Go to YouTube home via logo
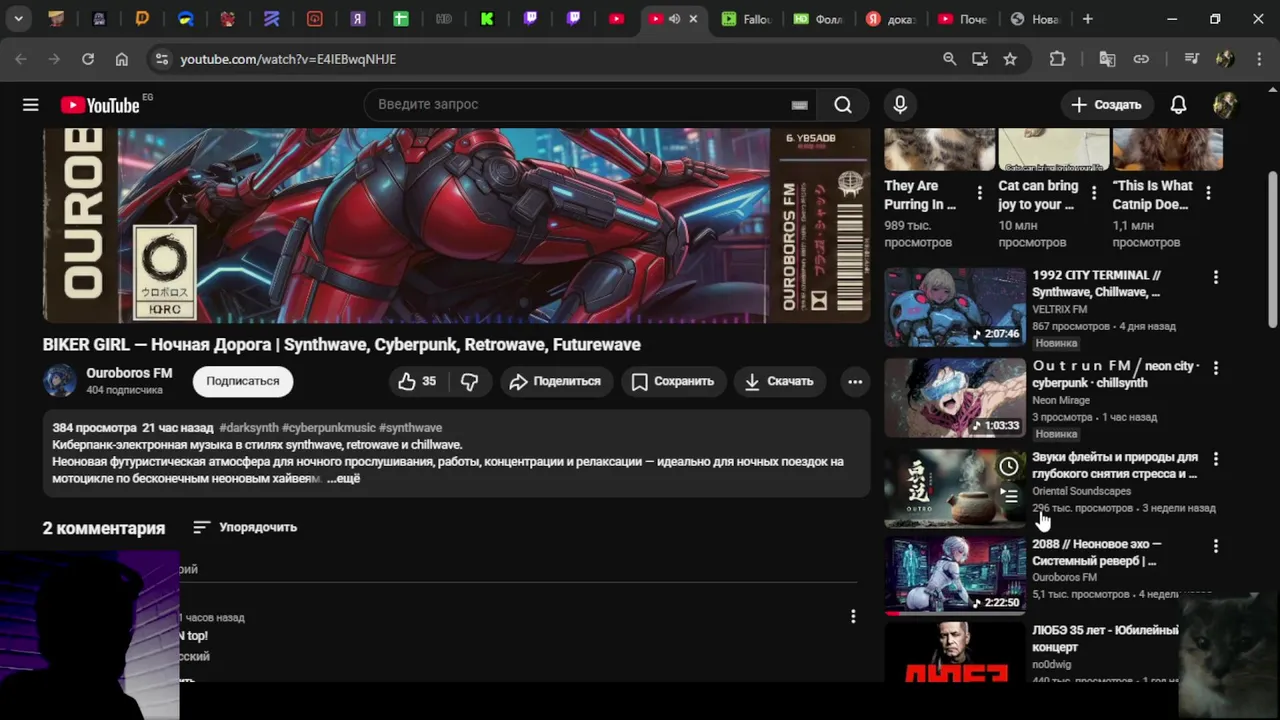This screenshot has height=720, width=1280. click(100, 105)
